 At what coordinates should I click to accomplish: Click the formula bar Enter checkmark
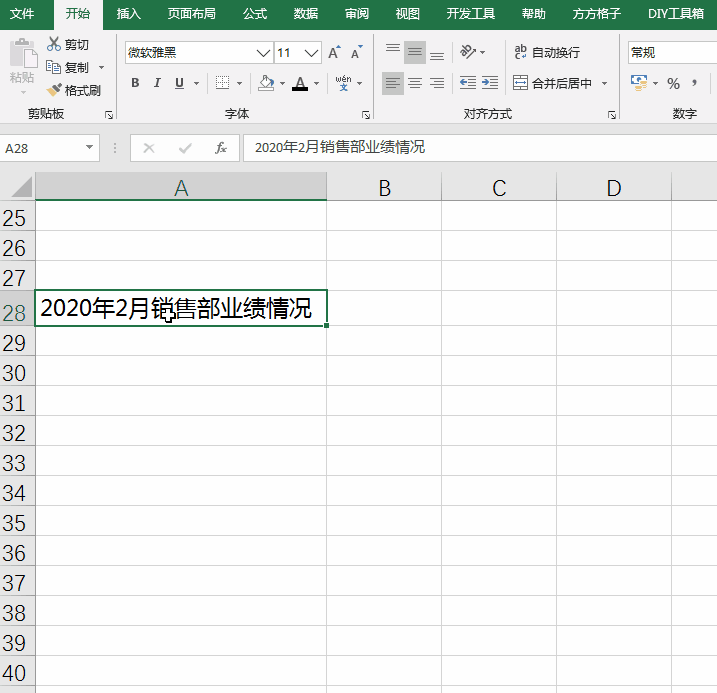[x=185, y=148]
